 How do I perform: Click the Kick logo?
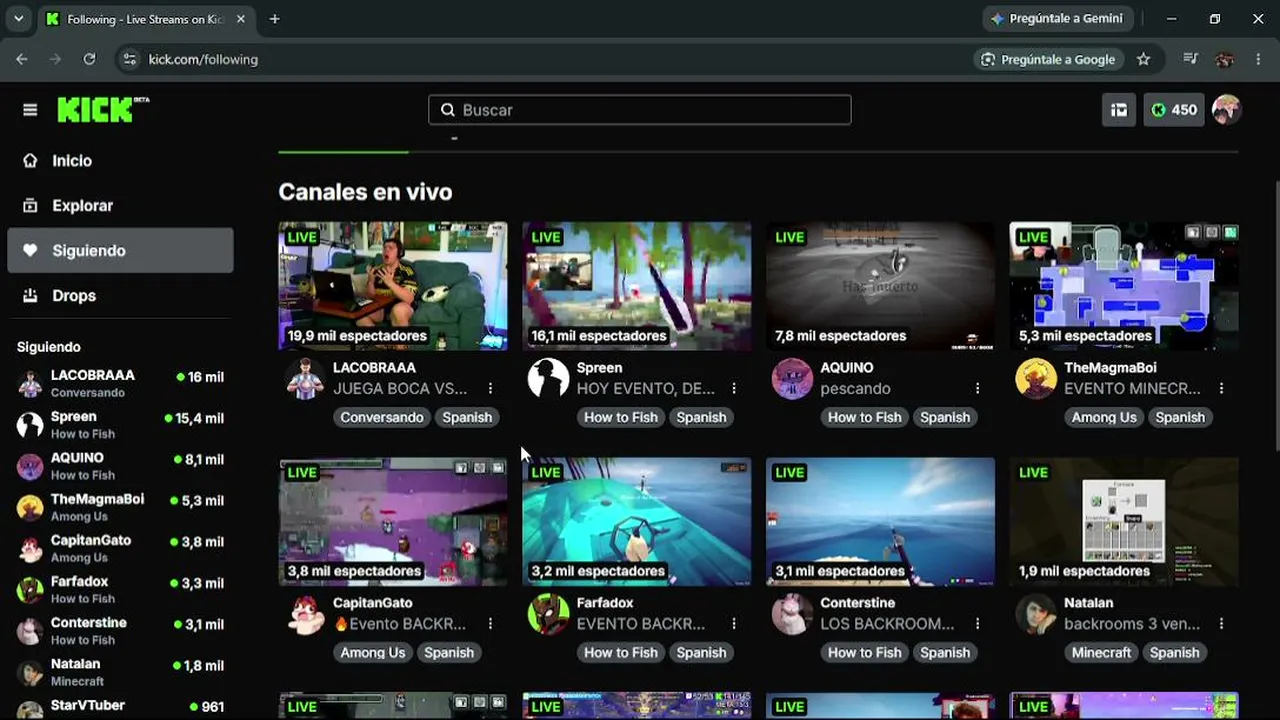click(103, 110)
